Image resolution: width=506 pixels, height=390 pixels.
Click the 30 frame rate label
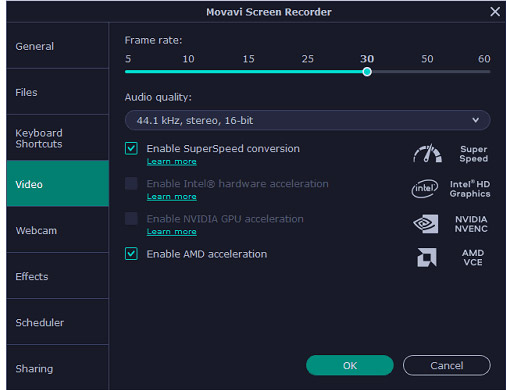pos(367,59)
